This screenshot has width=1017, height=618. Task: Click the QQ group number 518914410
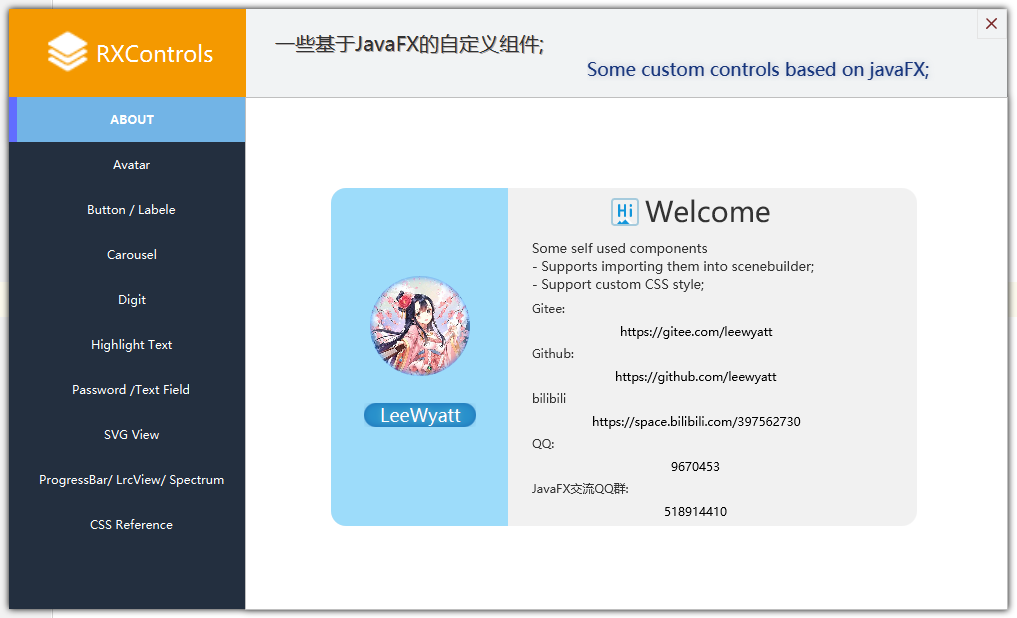tap(695, 512)
